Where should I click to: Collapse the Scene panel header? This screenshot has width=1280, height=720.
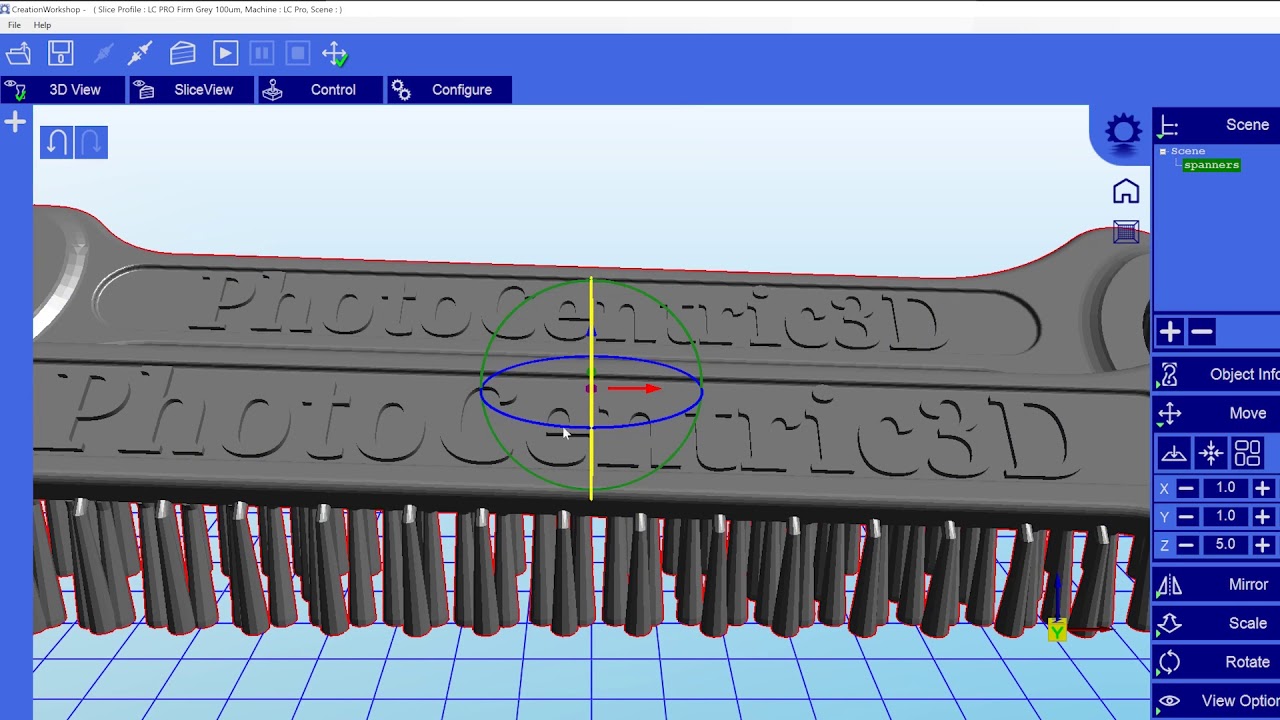pyautogui.click(x=1217, y=125)
